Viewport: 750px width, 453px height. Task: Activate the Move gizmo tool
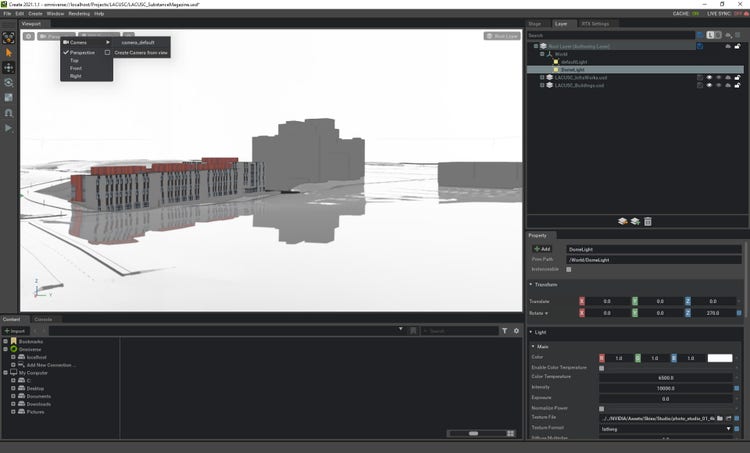(9, 67)
